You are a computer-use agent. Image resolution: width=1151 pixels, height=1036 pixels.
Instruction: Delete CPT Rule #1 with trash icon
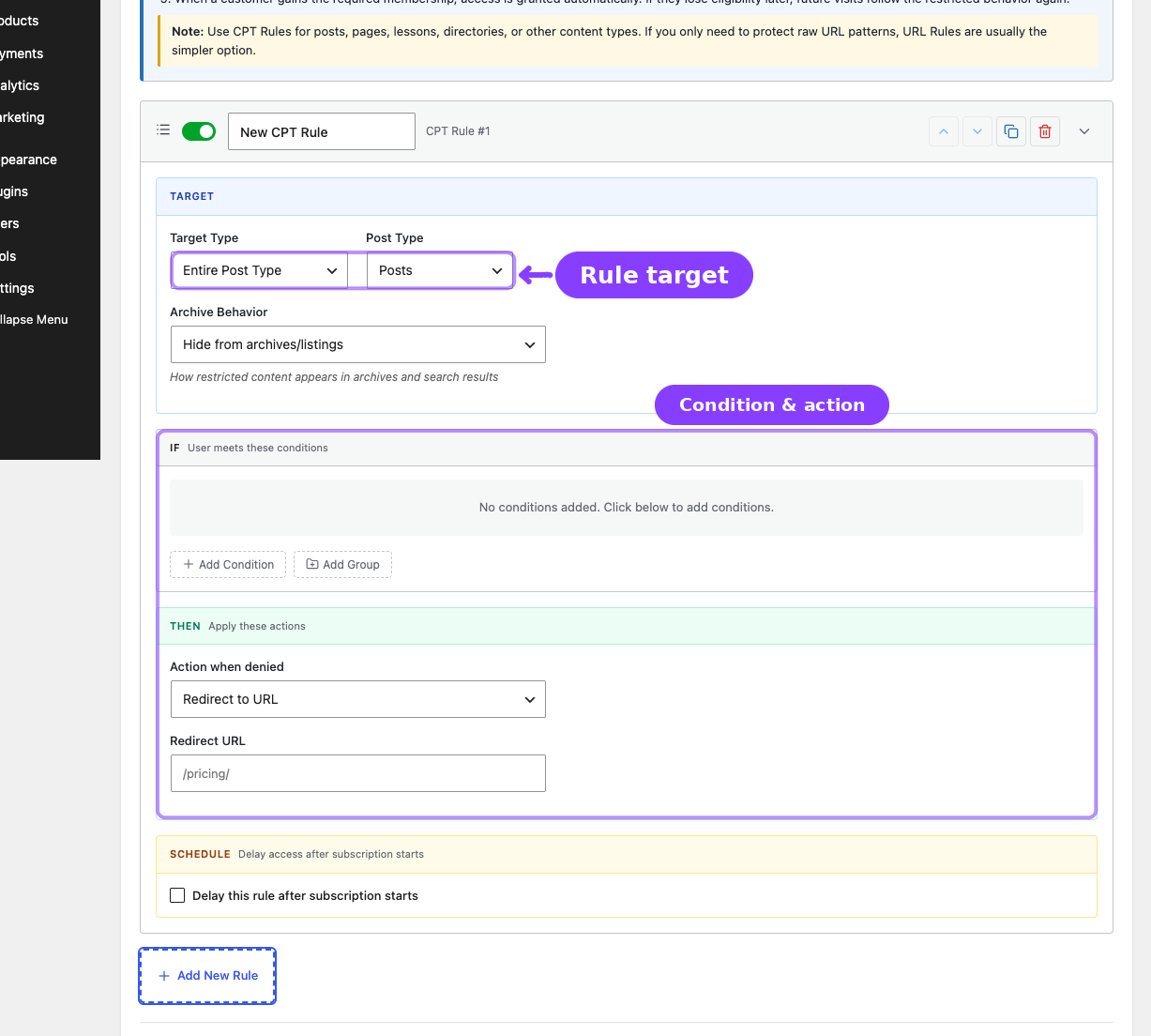1045,131
